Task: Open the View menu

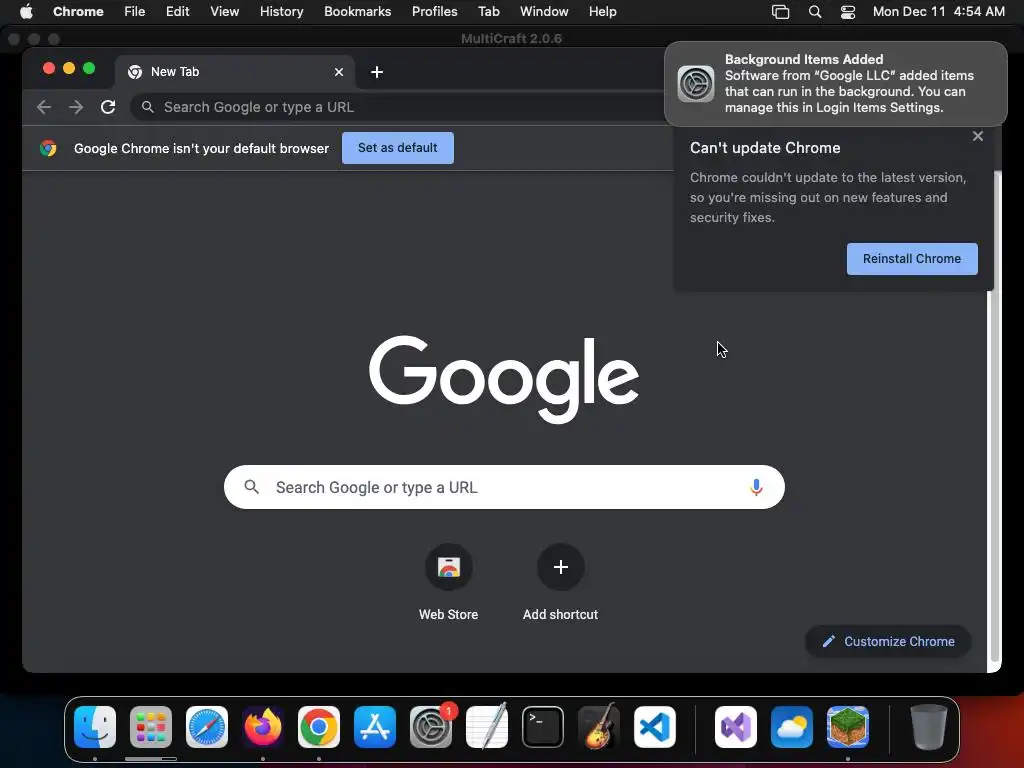Action: click(225, 11)
